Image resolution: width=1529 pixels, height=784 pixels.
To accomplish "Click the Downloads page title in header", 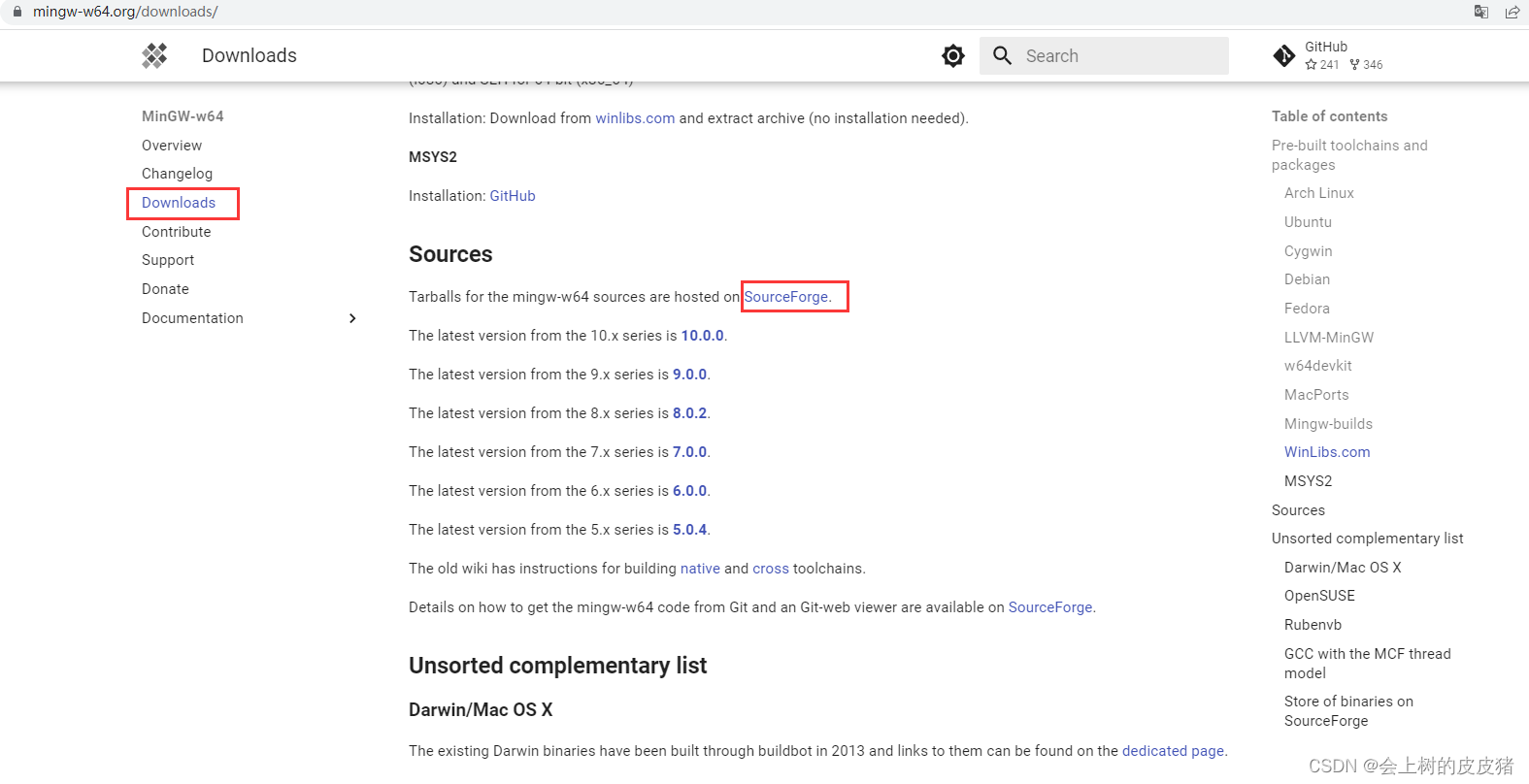I will (249, 55).
